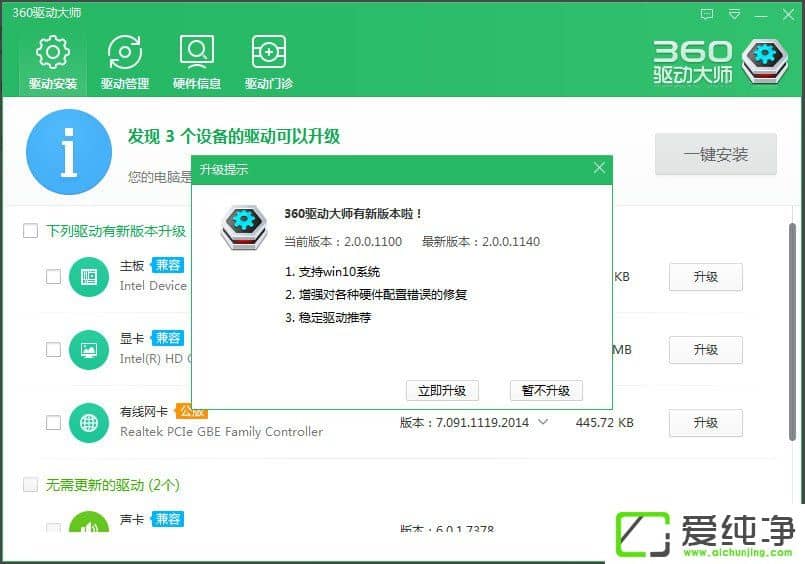Image resolution: width=805 pixels, height=564 pixels.
Task: Click the wired network card globe icon
Action: pyautogui.click(x=88, y=422)
